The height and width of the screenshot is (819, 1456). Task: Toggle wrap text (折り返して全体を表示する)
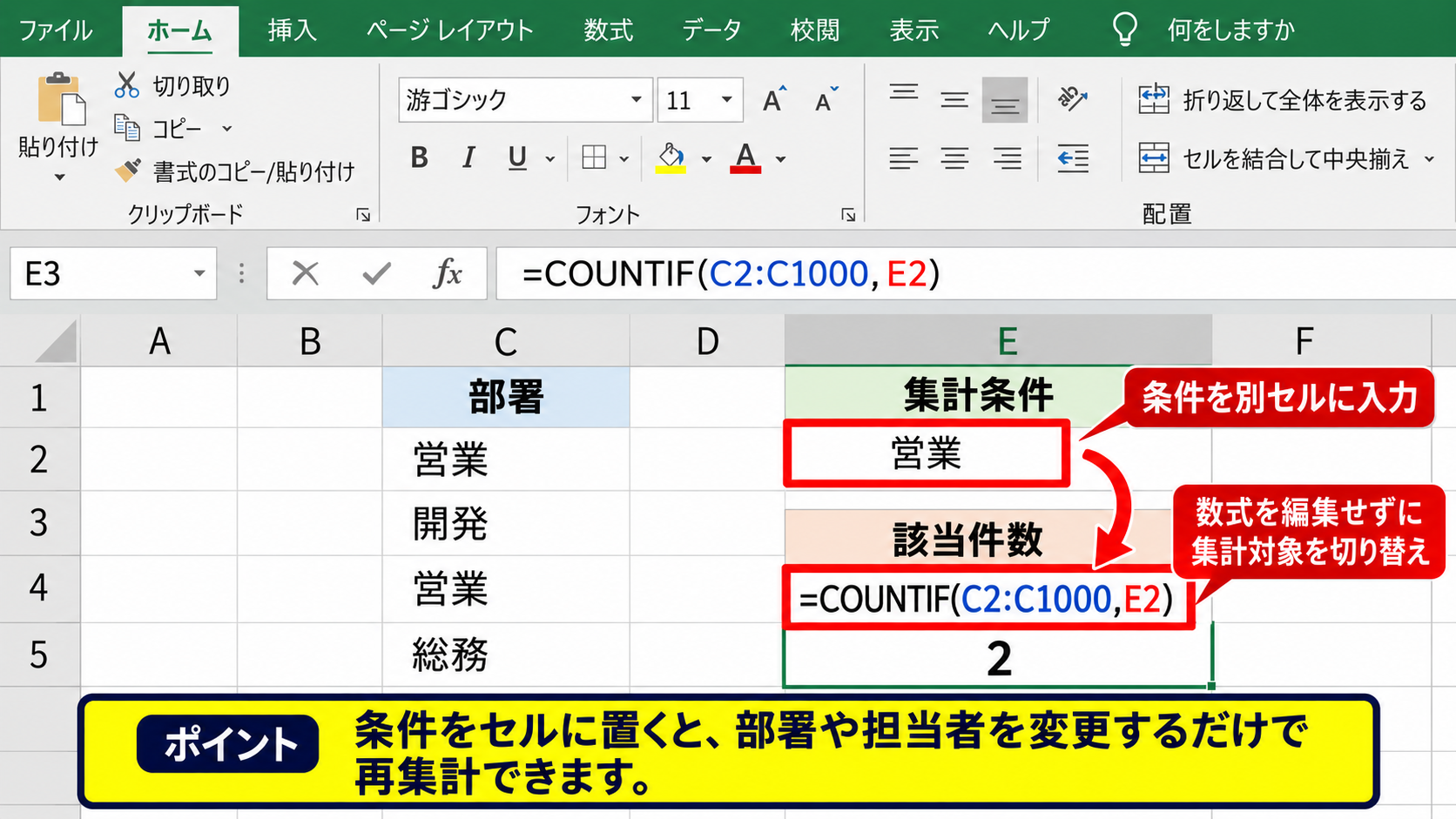click(x=1282, y=100)
